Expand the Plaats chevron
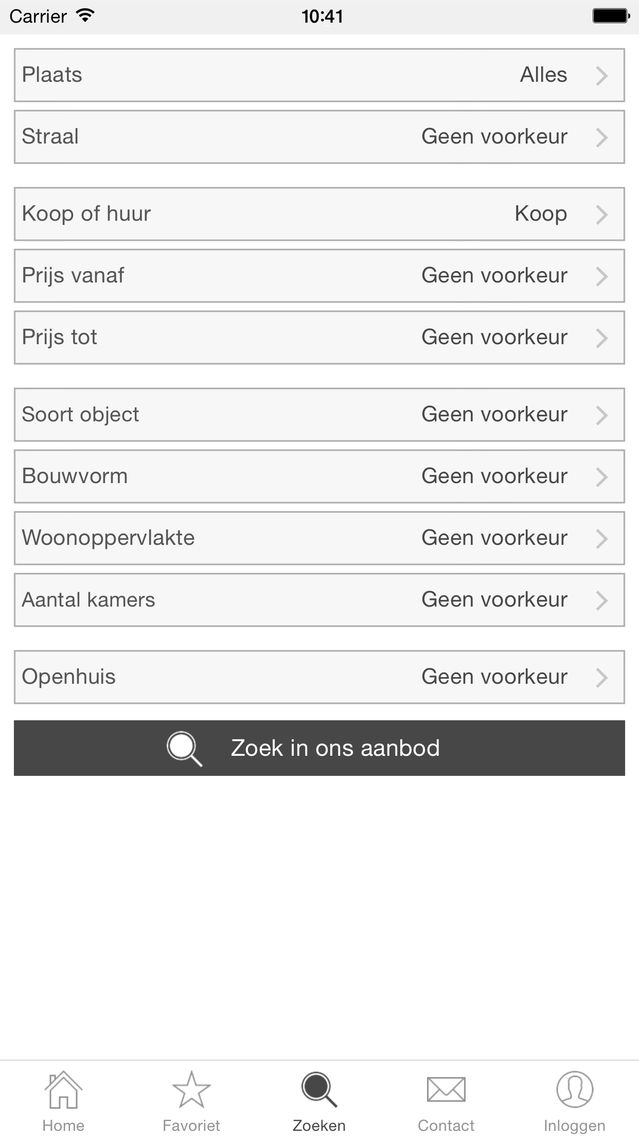Viewport: 639px width, 1136px height. coord(602,75)
